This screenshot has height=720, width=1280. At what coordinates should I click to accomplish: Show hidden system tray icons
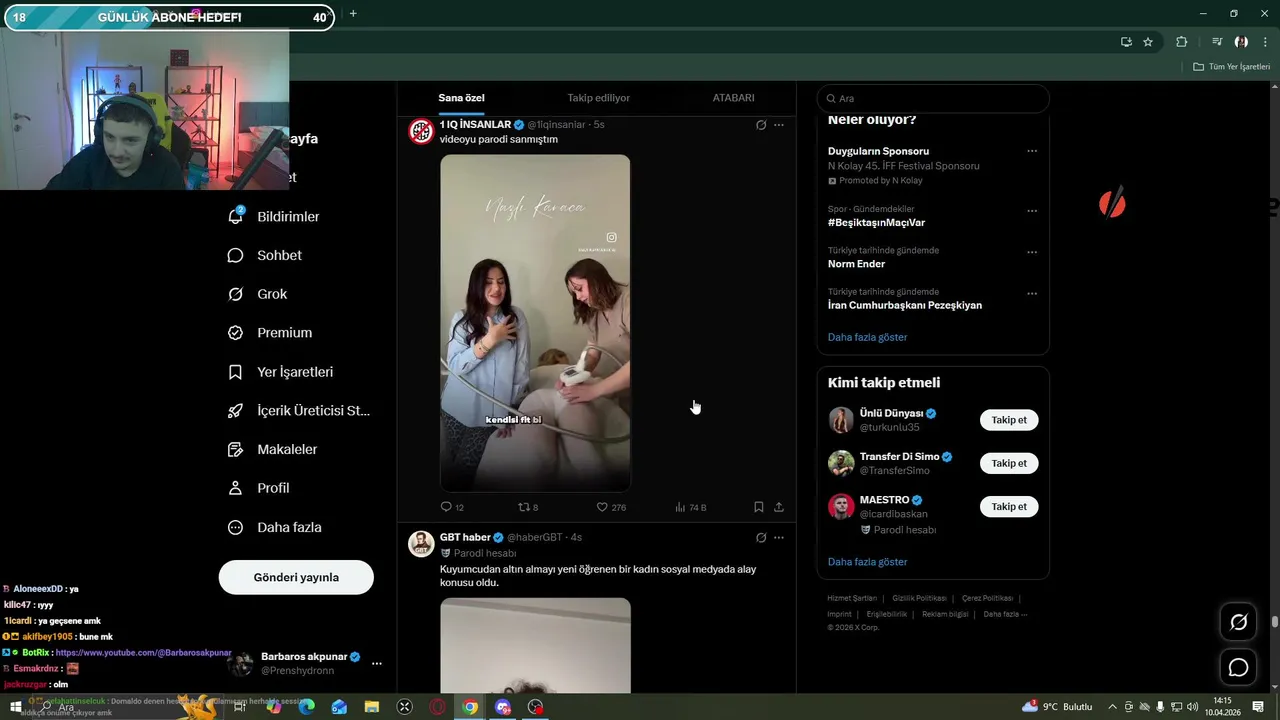pyautogui.click(x=1112, y=707)
